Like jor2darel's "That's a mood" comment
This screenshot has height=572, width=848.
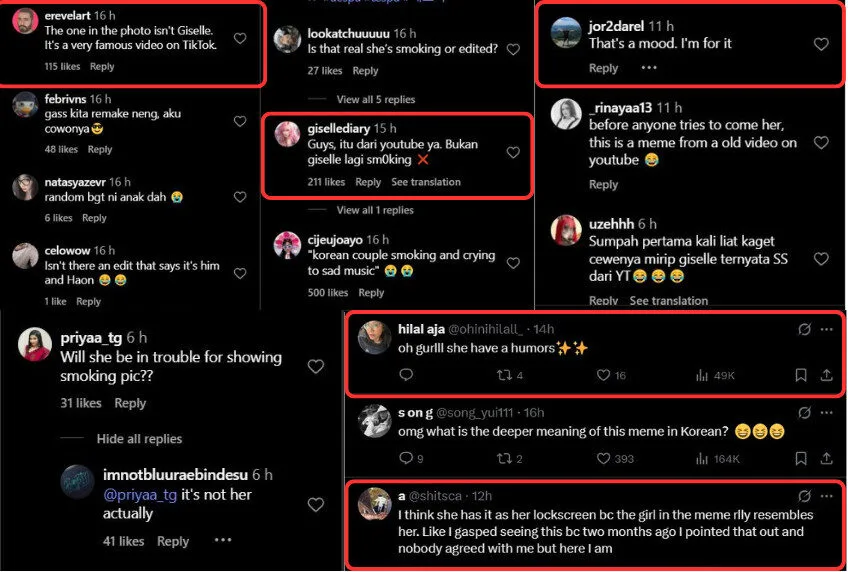click(821, 44)
